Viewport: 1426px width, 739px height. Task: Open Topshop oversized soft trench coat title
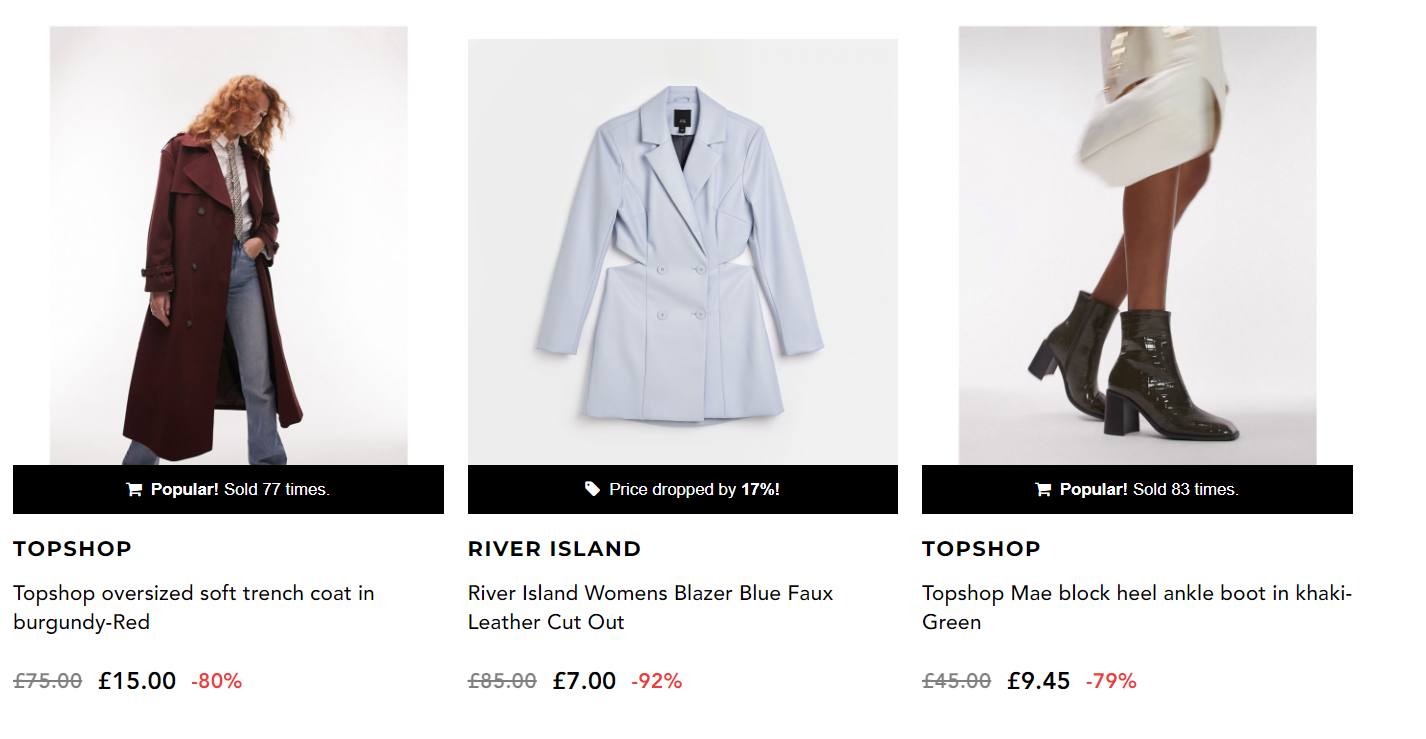194,607
